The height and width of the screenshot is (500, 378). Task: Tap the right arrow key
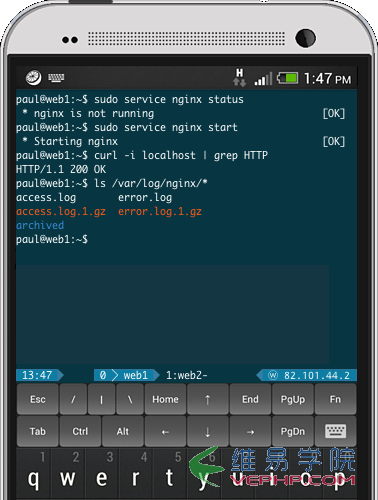250,431
